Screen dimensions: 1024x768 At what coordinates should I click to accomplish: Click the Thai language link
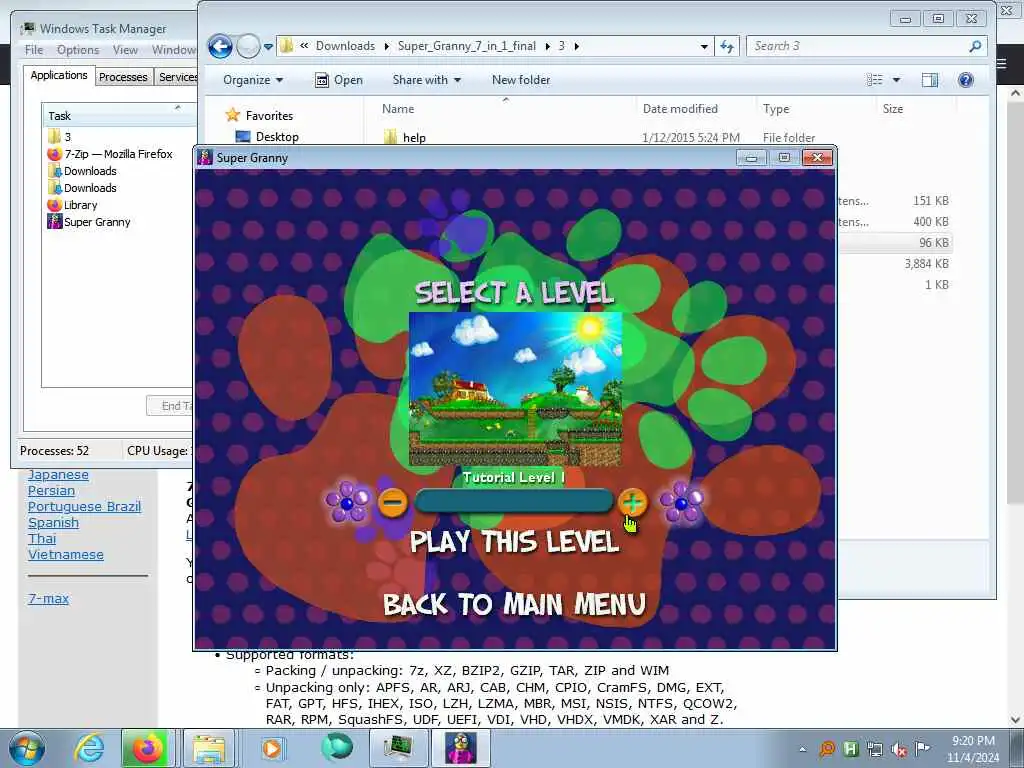42,539
